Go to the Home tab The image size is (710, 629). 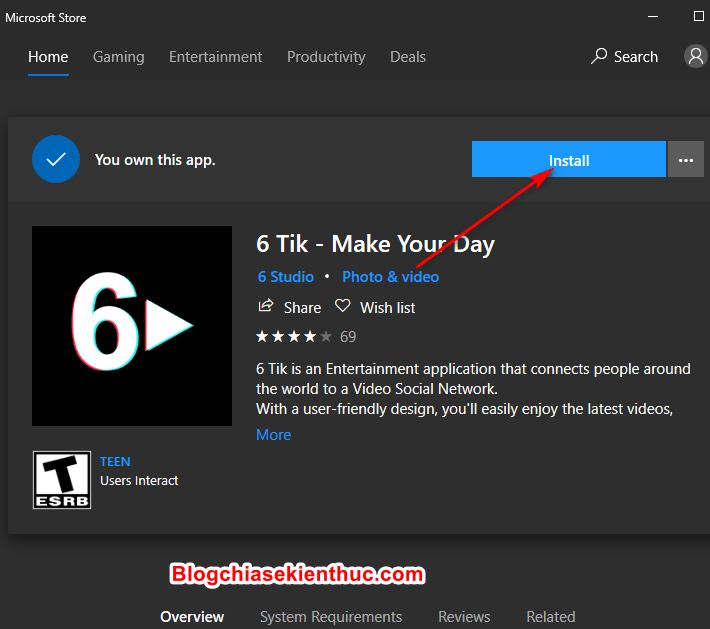[48, 57]
